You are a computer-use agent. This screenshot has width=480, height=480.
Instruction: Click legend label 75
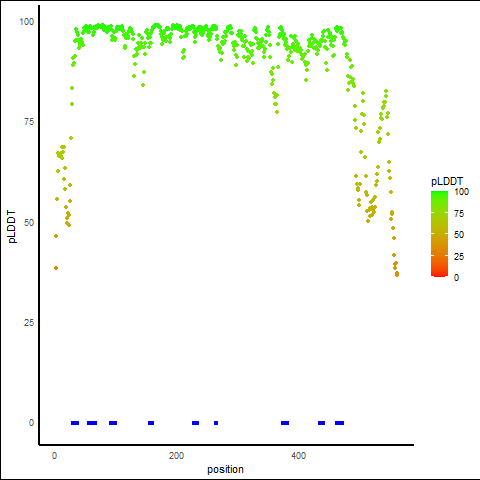459,214
